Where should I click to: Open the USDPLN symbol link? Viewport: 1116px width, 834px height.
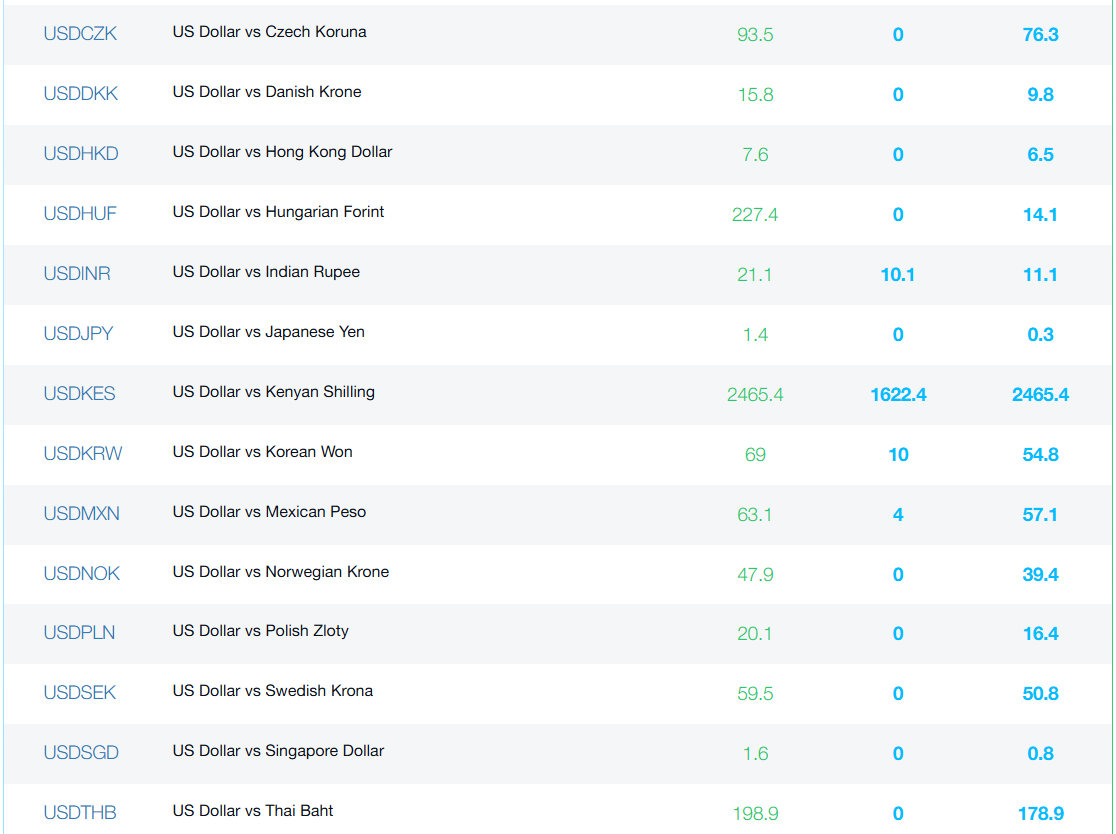coord(79,633)
